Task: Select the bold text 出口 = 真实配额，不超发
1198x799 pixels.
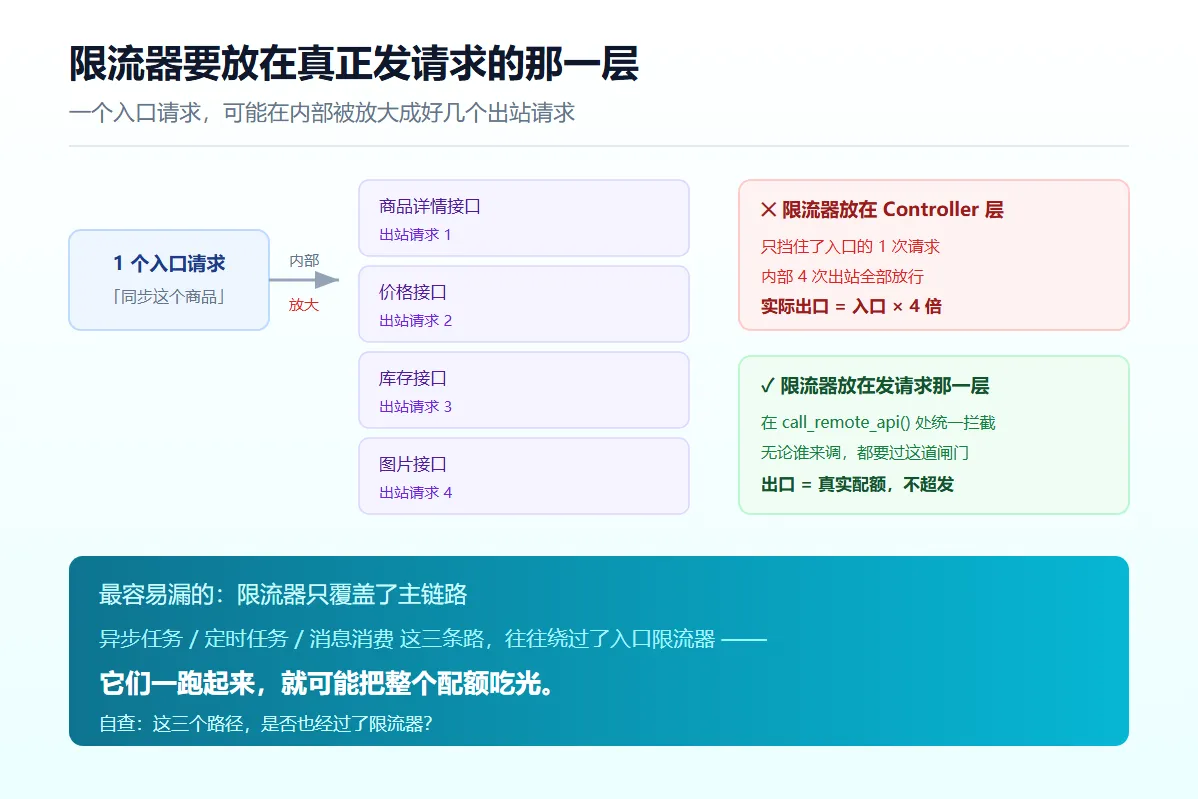Action: tap(857, 484)
